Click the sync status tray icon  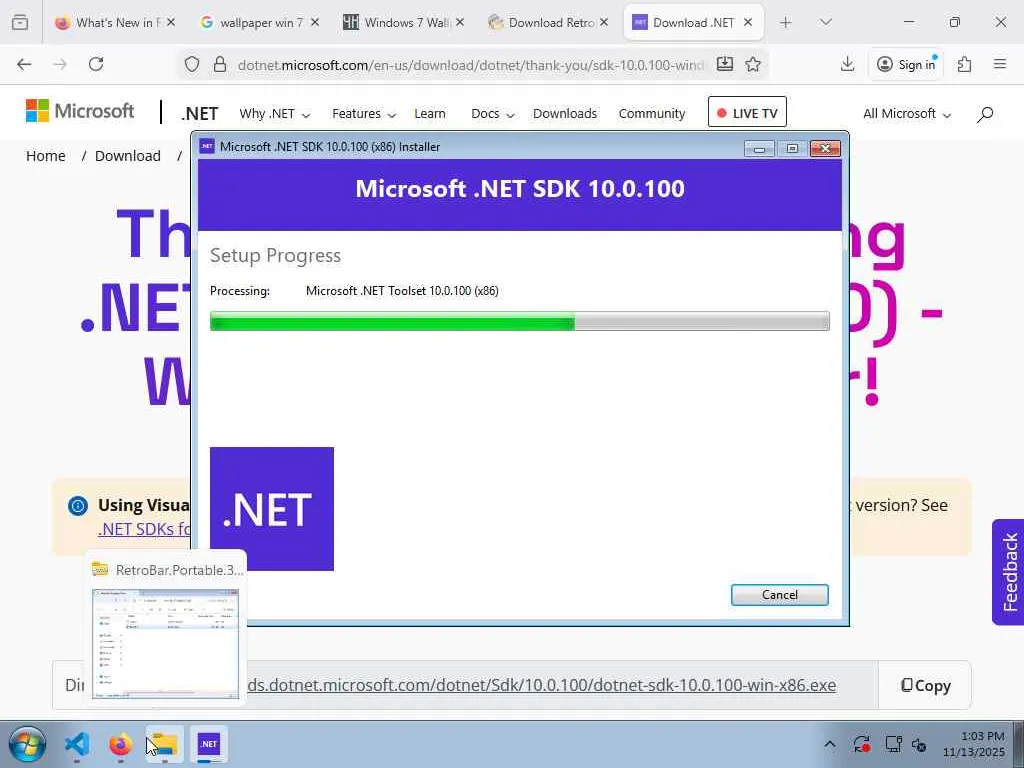861,744
